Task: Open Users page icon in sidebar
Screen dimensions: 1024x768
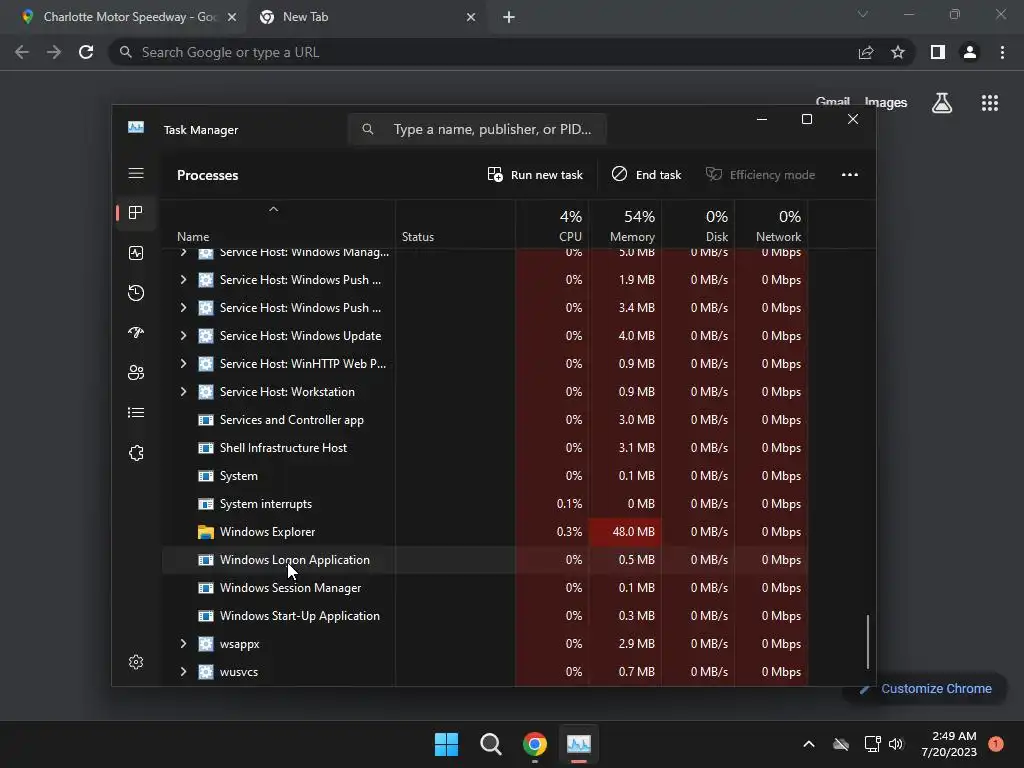Action: (136, 372)
